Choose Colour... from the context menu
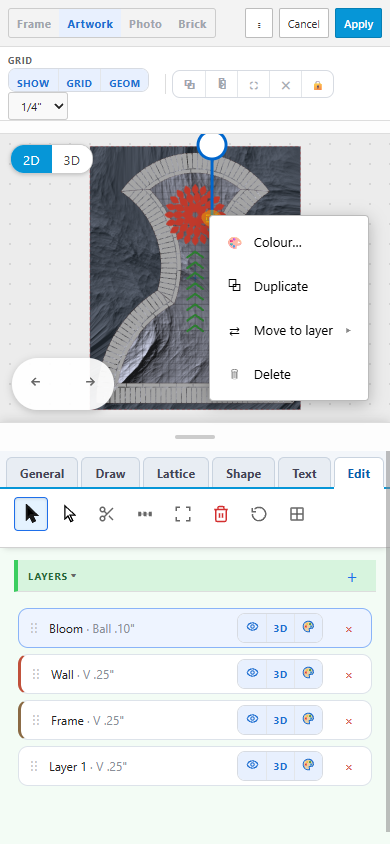390x844 pixels. [x=289, y=243]
